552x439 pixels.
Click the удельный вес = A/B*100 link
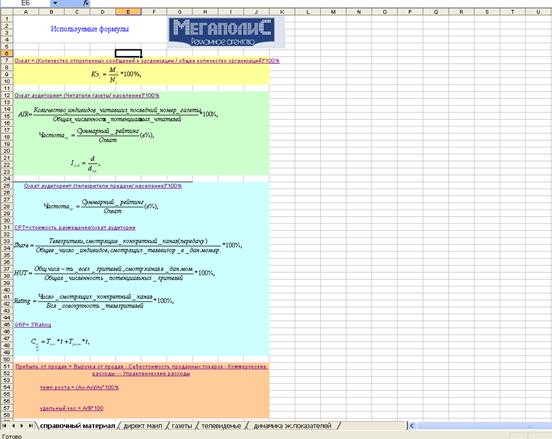(71, 408)
